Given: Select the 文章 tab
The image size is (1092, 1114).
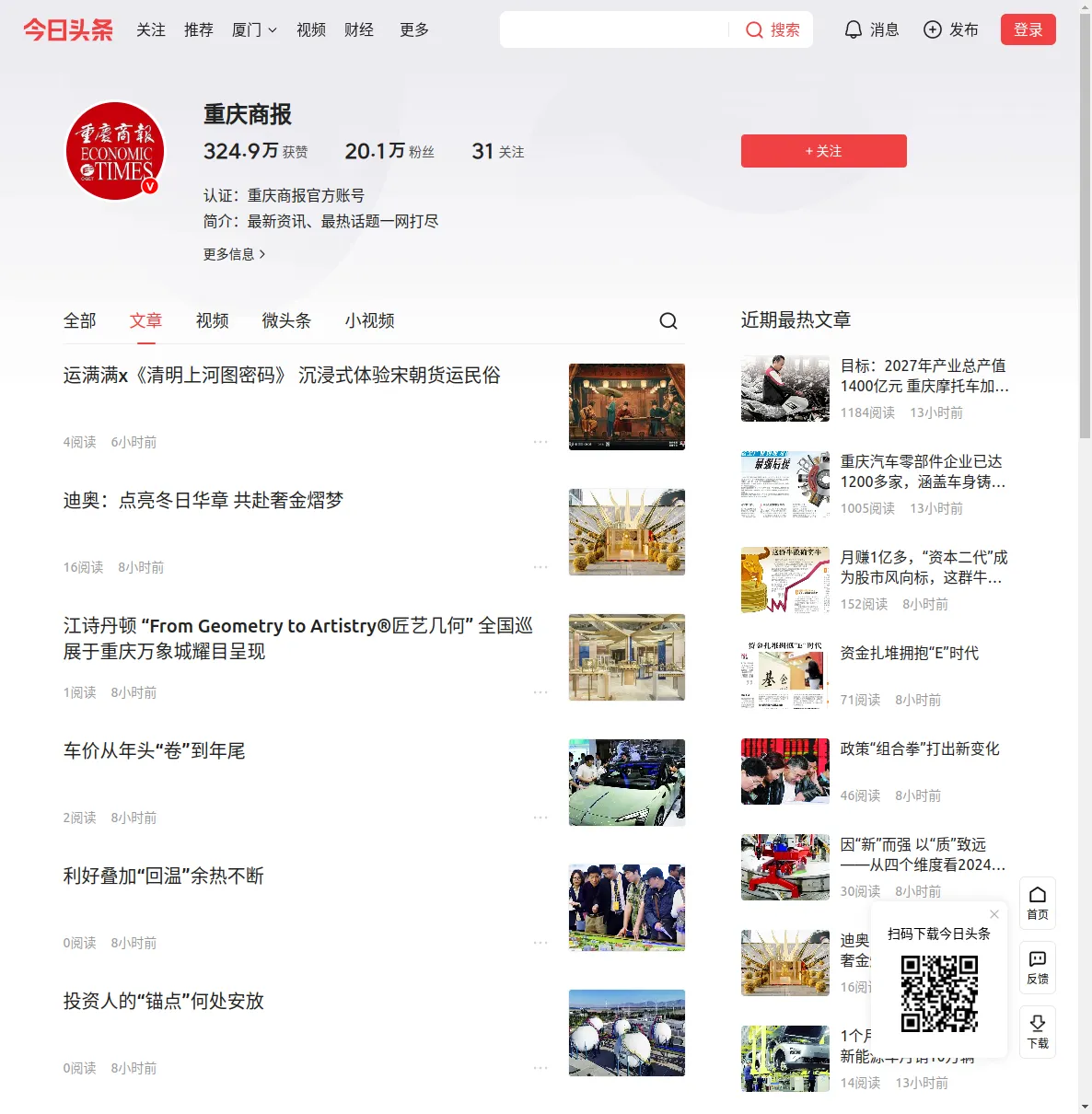Looking at the screenshot, I should click(x=146, y=320).
